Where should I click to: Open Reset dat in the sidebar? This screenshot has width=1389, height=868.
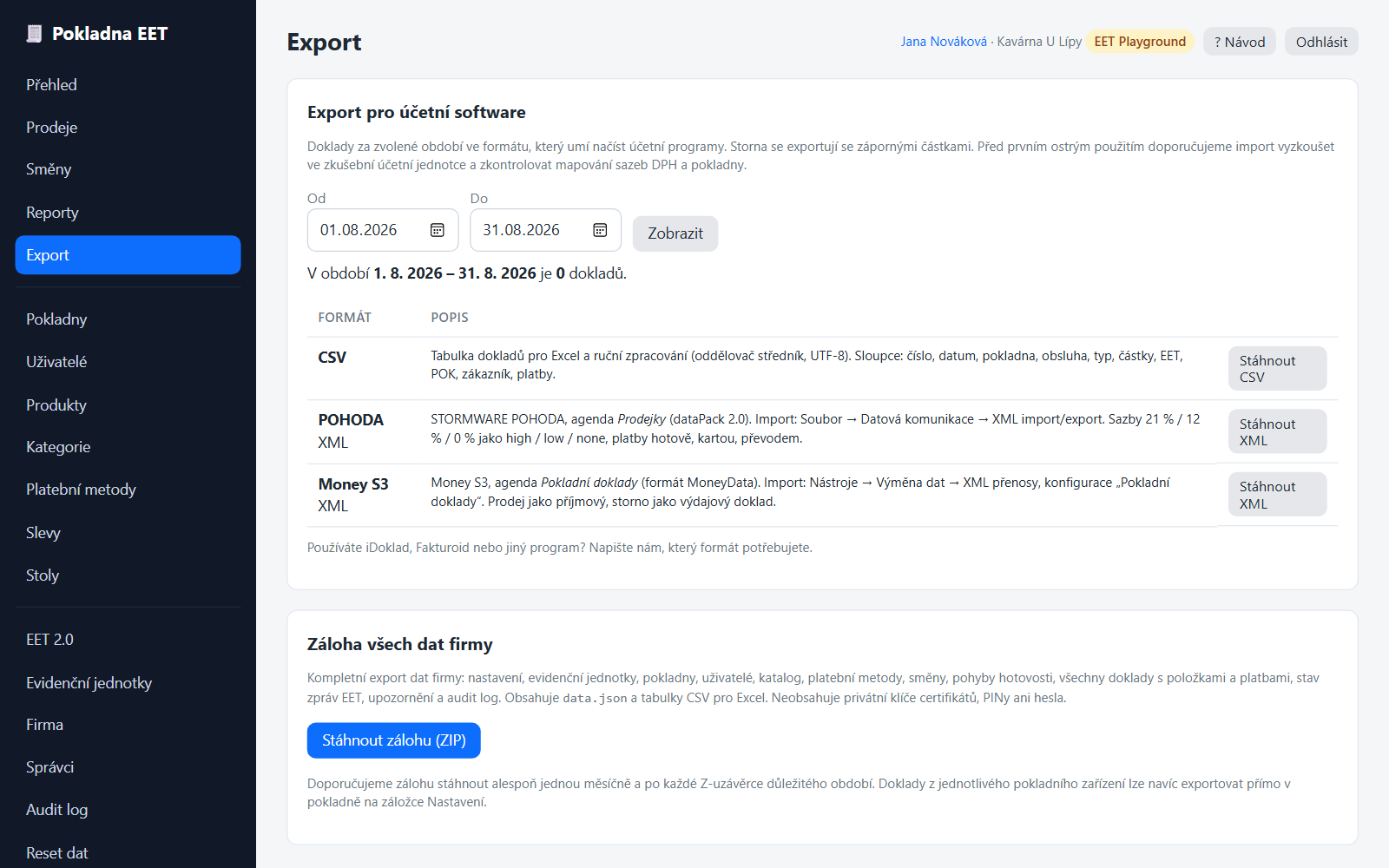[128, 853]
